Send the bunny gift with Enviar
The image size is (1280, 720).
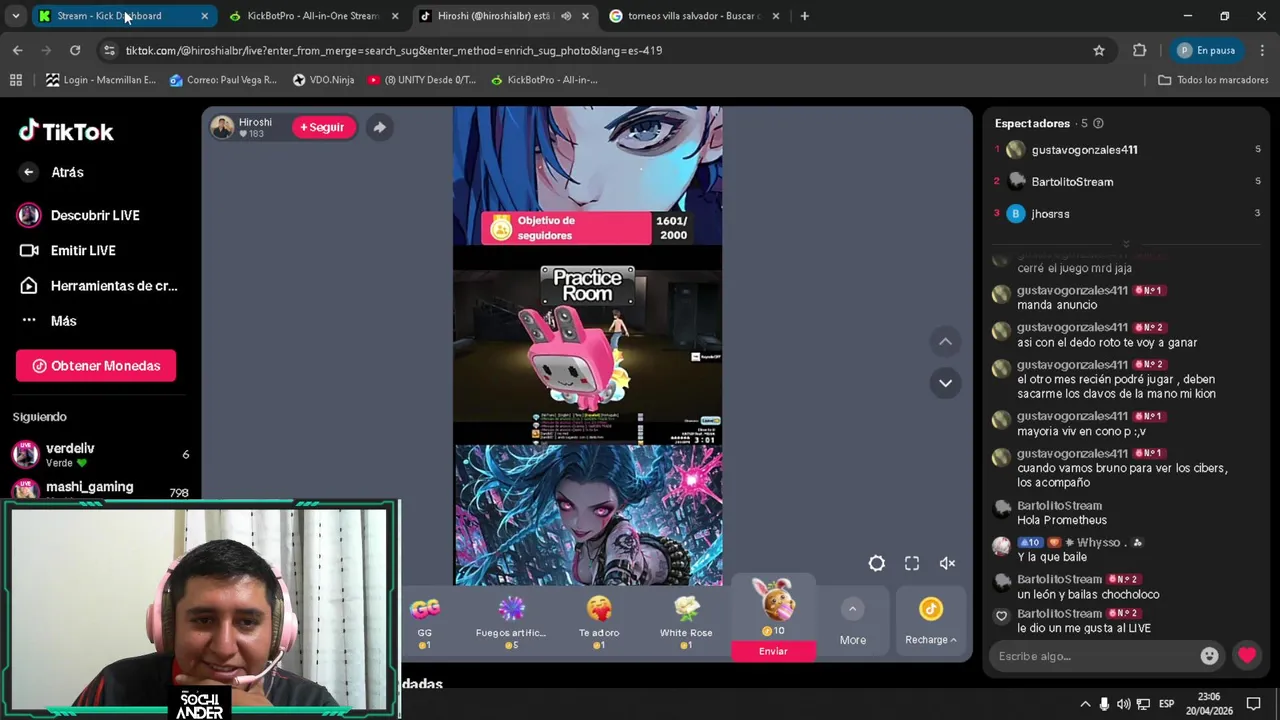click(x=773, y=651)
